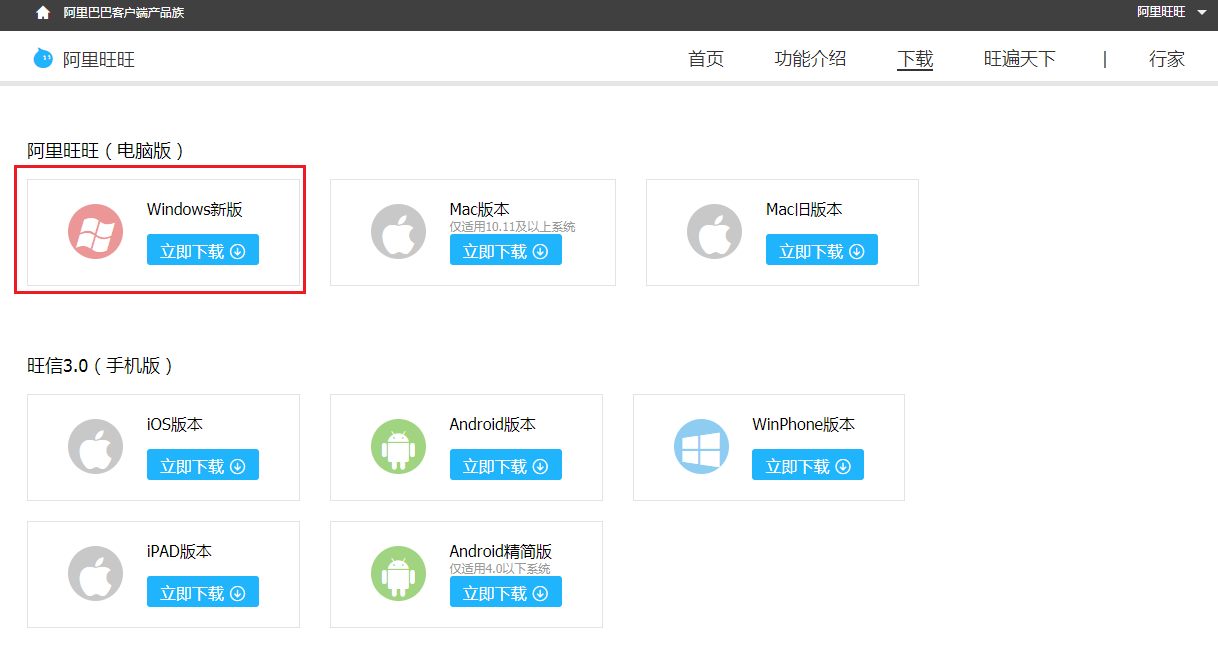Select the 下载 tab
The image size is (1218, 645).
pyautogui.click(x=915, y=59)
